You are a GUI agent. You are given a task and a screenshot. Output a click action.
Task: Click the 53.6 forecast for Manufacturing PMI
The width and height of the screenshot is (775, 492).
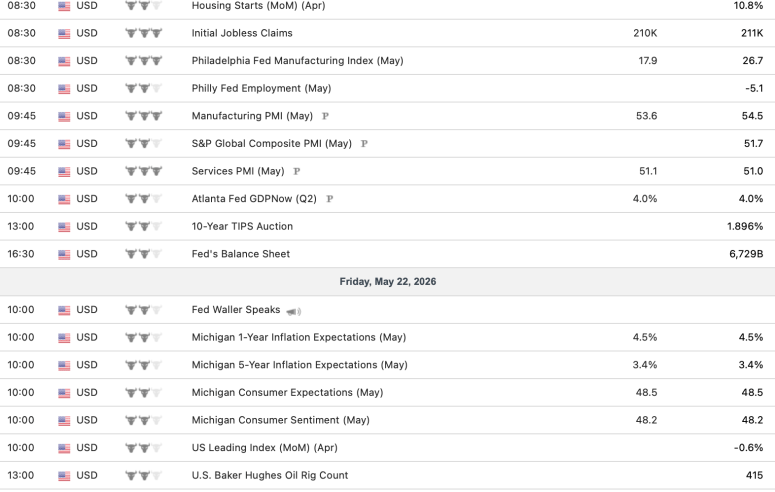[x=646, y=116]
